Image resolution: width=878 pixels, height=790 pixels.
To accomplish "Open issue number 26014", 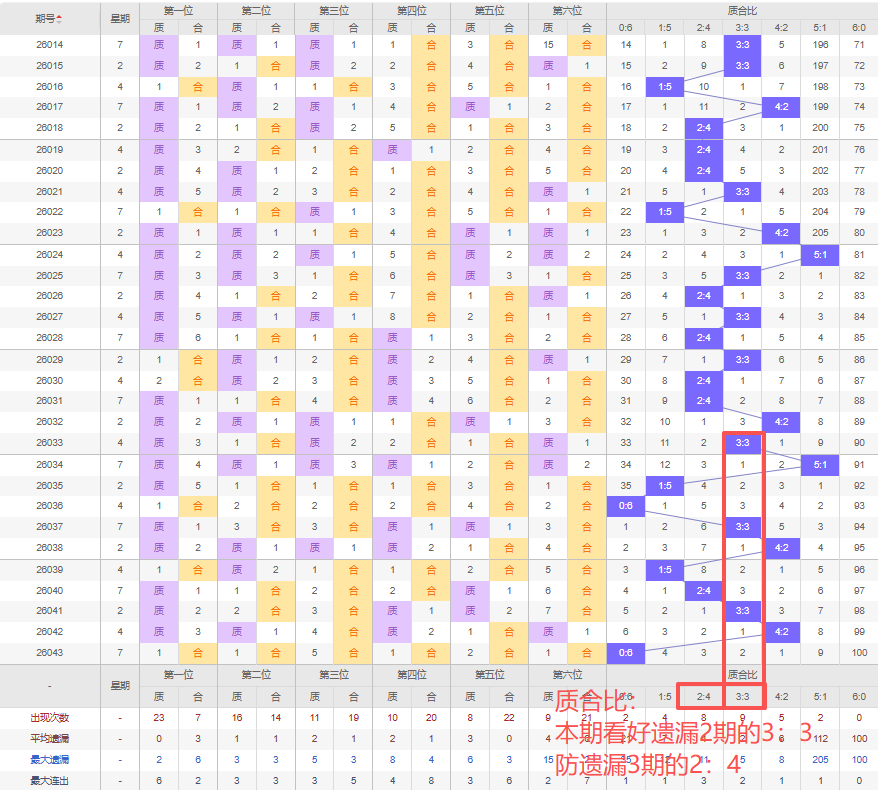I will click(x=49, y=45).
